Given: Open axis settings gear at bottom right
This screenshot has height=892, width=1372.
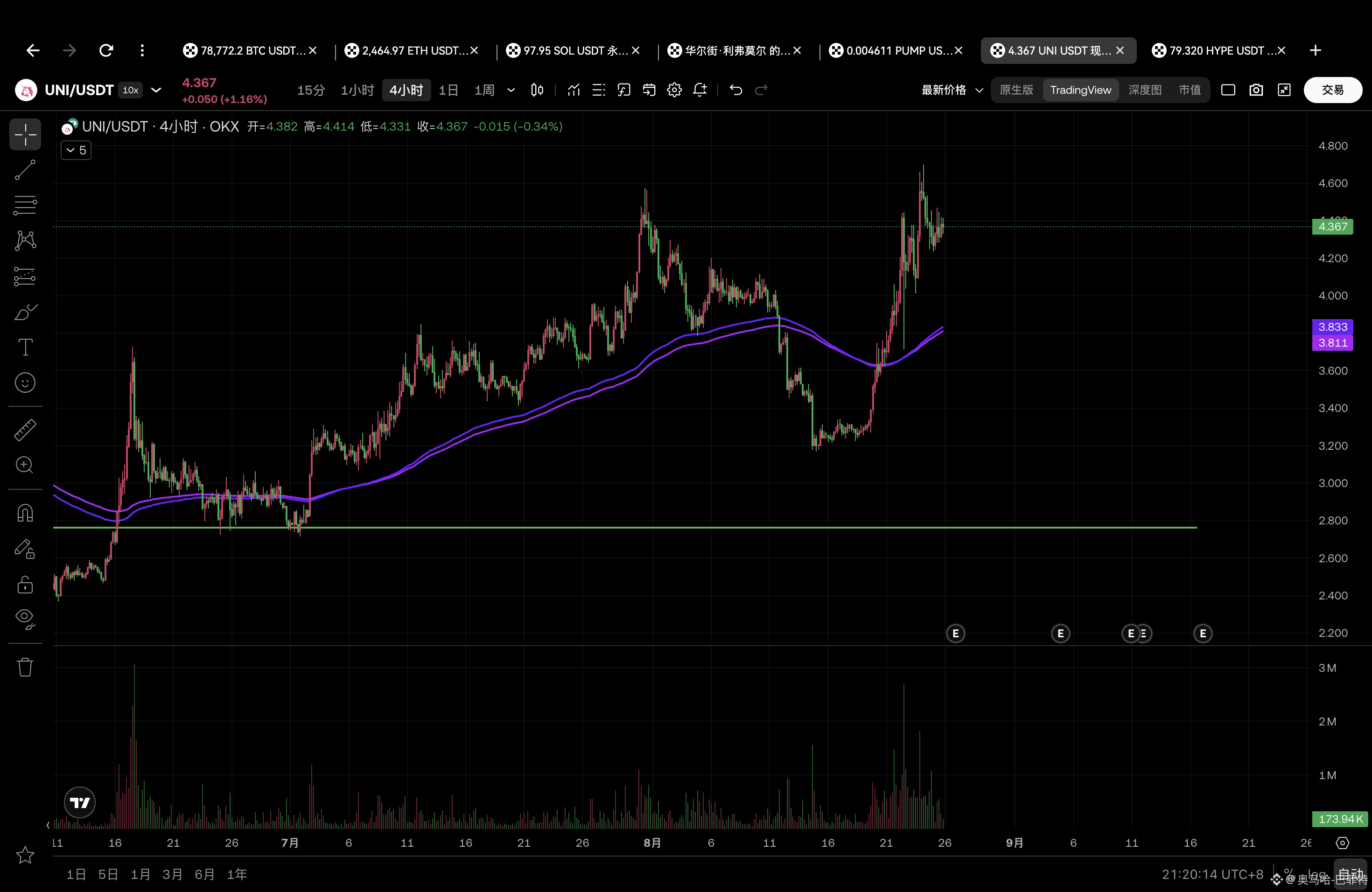Looking at the screenshot, I should click(1343, 843).
